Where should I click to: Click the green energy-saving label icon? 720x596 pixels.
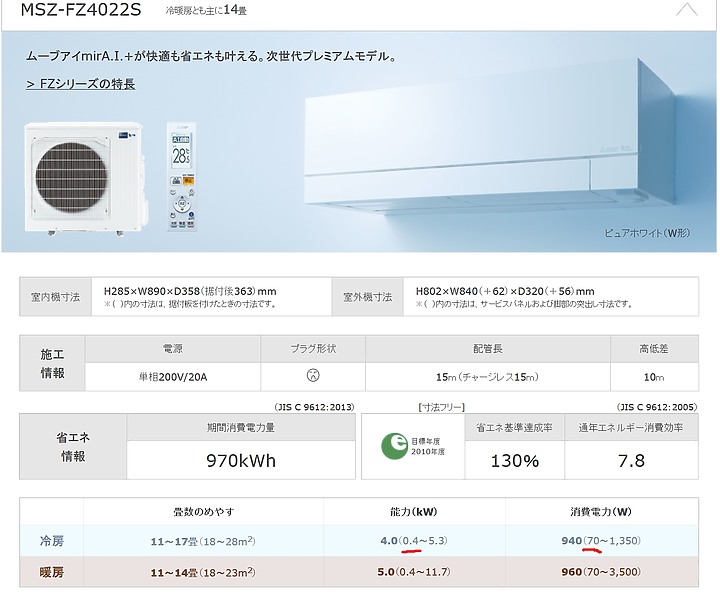pyautogui.click(x=394, y=446)
